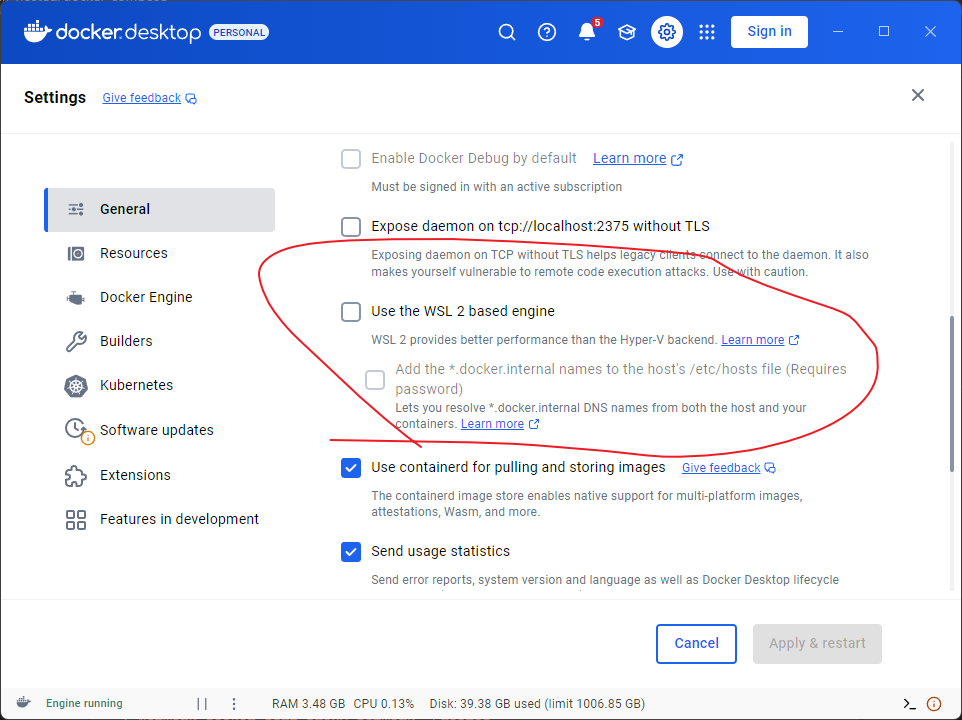The height and width of the screenshot is (720, 962).
Task: Click Apply & restart button
Action: [817, 643]
